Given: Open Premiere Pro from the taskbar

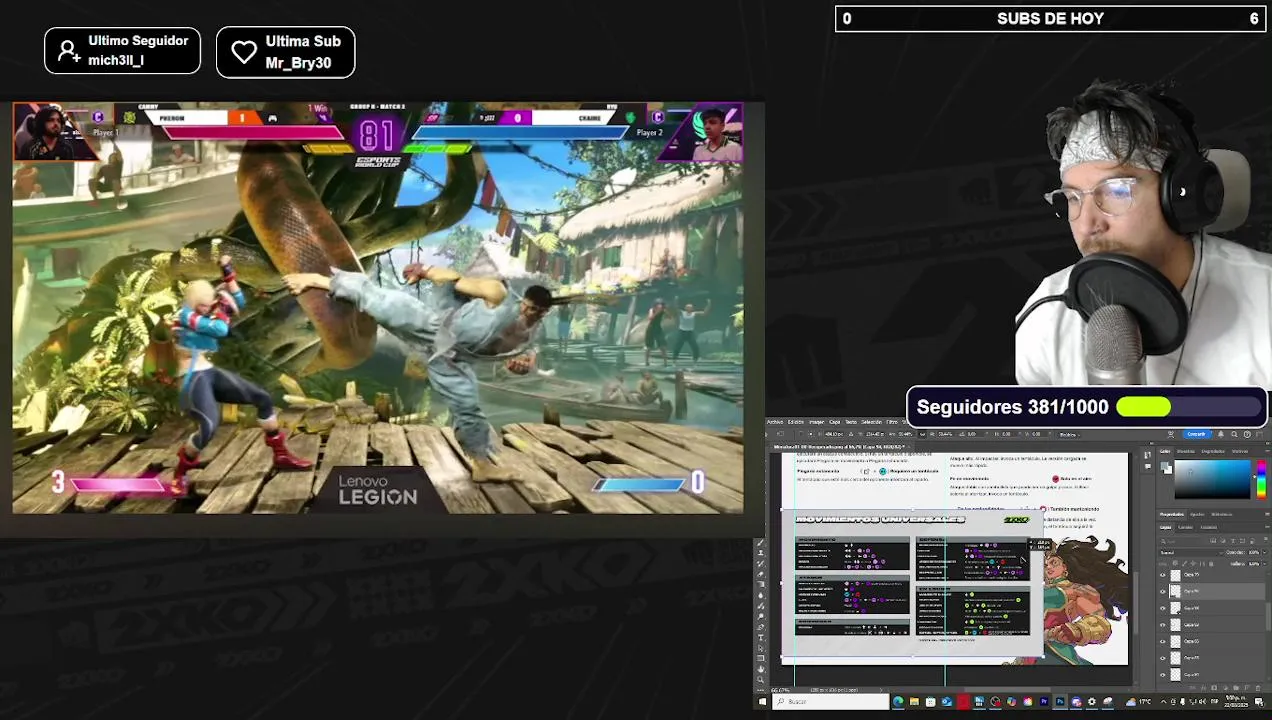Looking at the screenshot, I should pos(1044,701).
